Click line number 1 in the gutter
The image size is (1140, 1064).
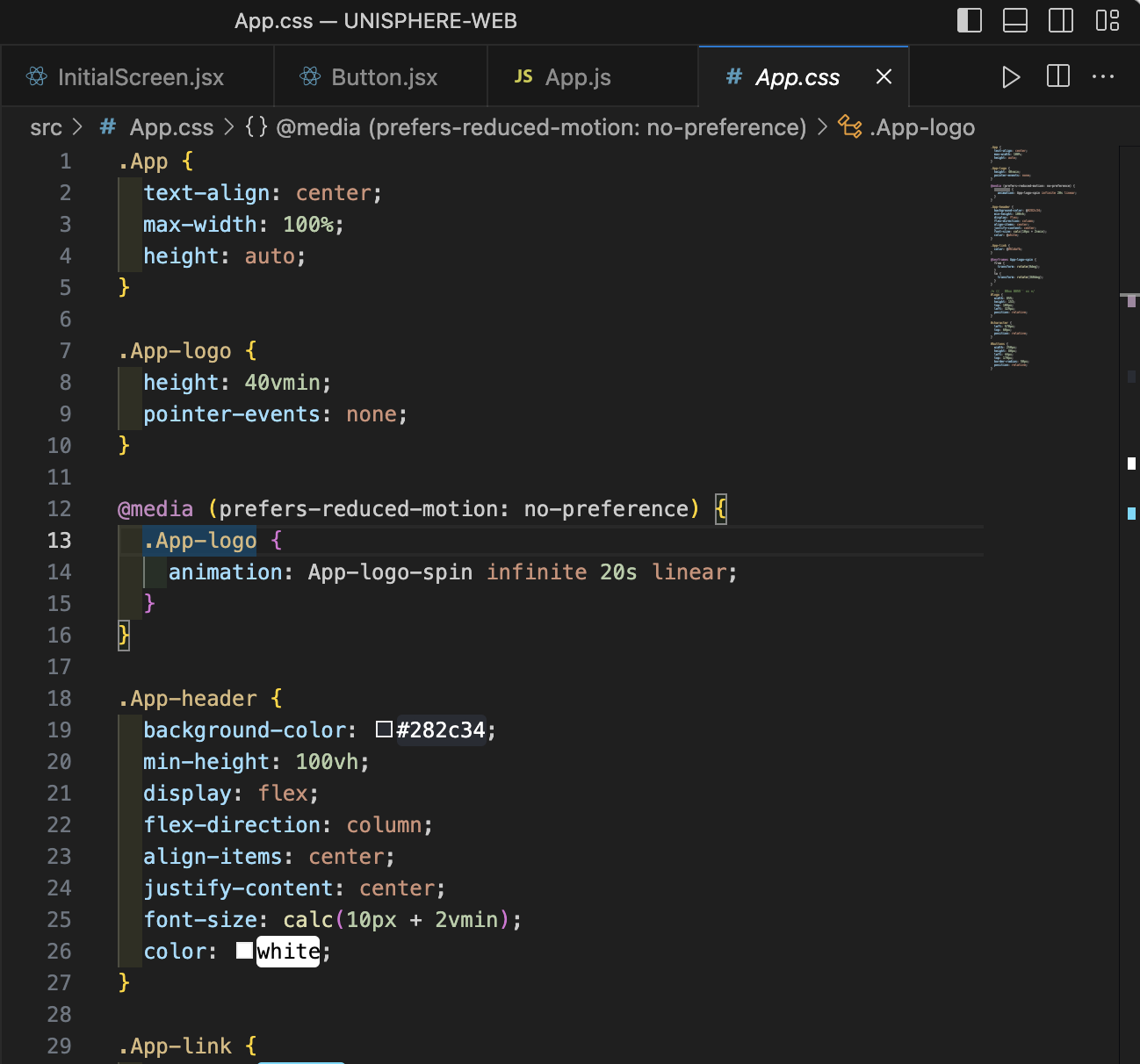coord(65,161)
